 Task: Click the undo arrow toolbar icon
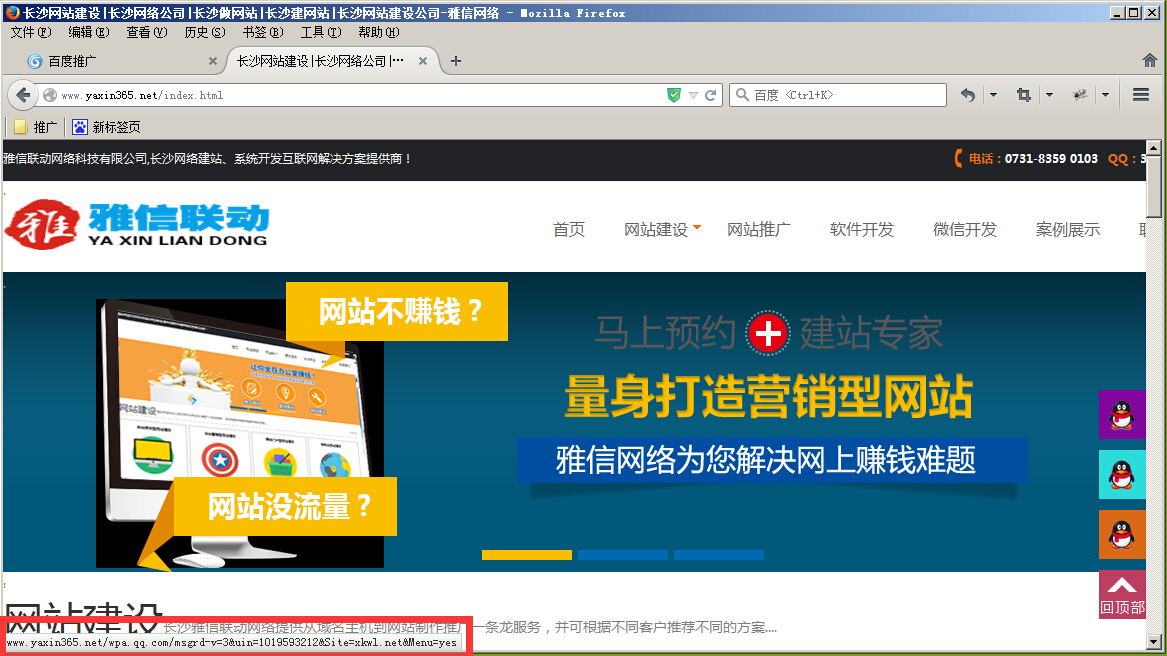pyautogui.click(x=967, y=95)
